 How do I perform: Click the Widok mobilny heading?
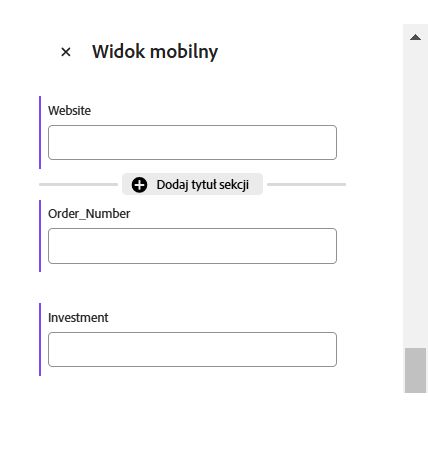pos(155,52)
